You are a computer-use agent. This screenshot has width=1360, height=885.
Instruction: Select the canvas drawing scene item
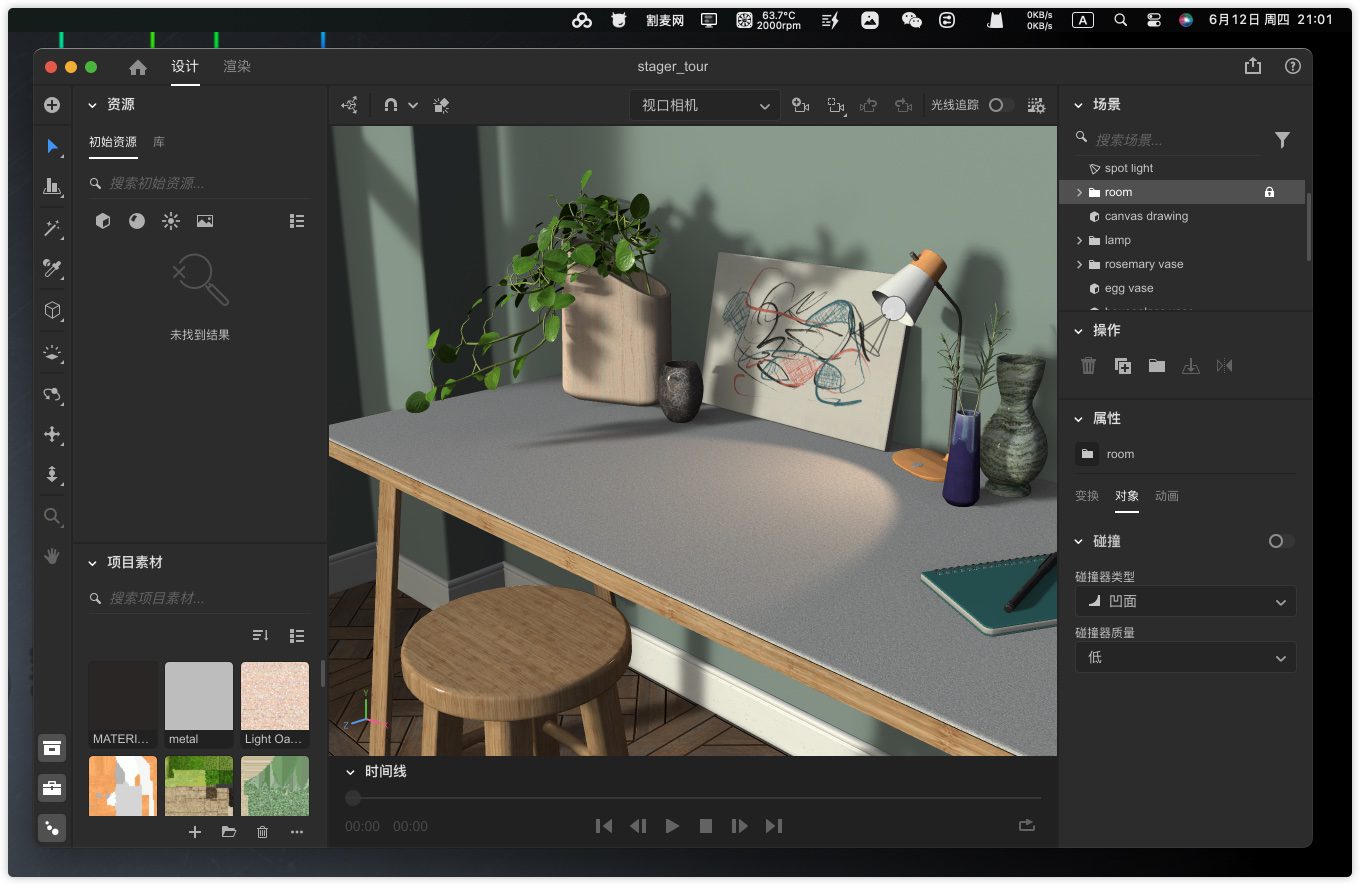coord(1146,216)
